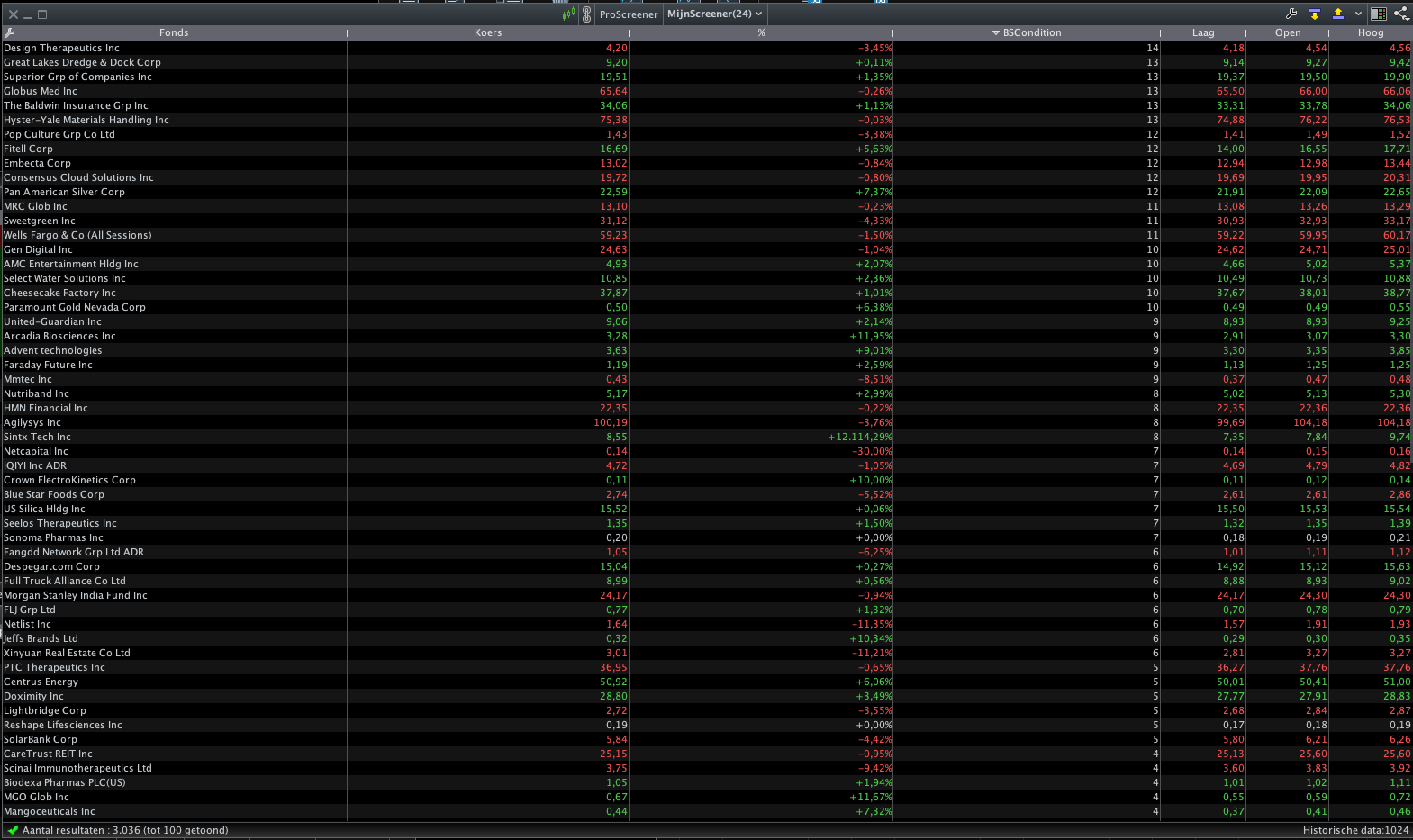Image resolution: width=1413 pixels, height=840 pixels.
Task: Select Pop Culture Grp Co Ltd
Action: coord(706,134)
